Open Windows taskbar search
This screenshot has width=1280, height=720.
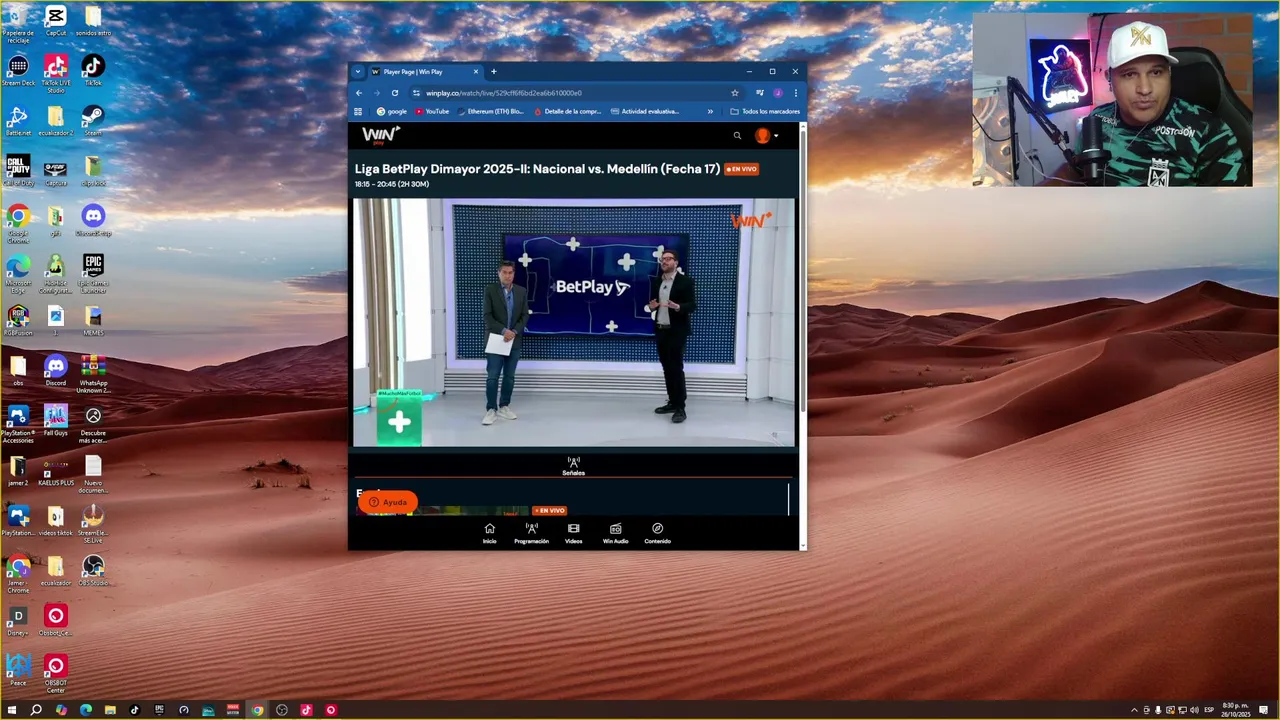[36, 710]
